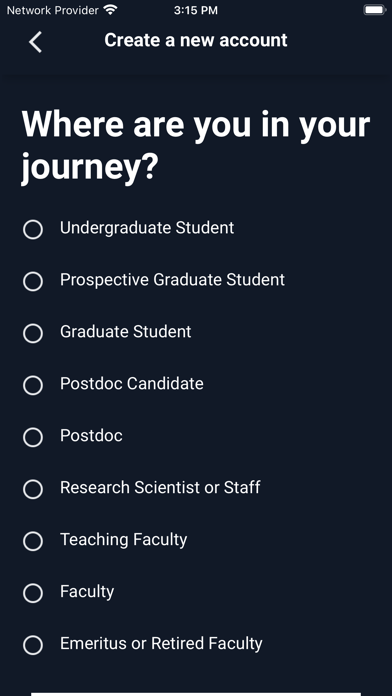Tap the Undergraduate Student label text
Viewport: 392px width, 696px height.
[x=147, y=228]
